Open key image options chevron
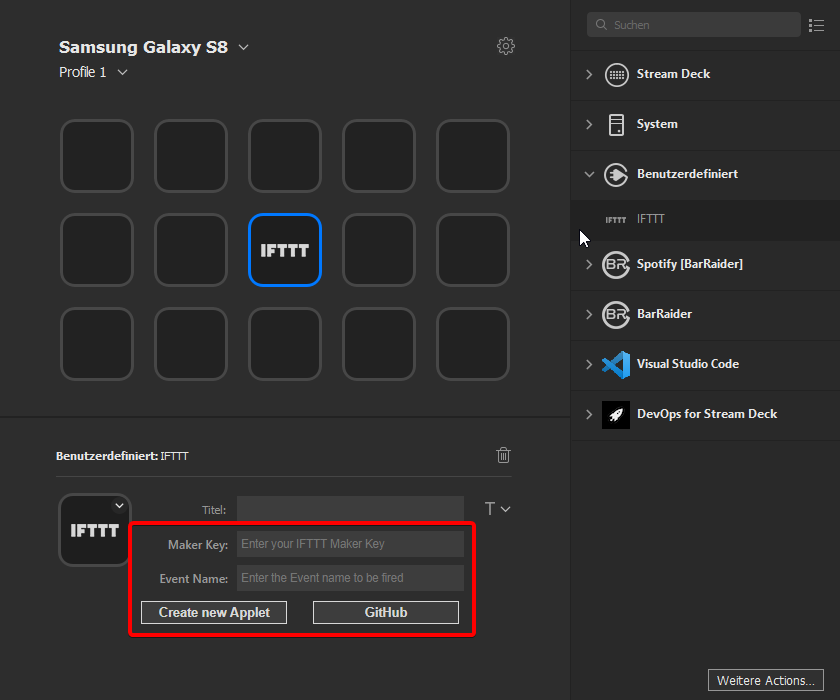840x700 pixels. [119, 506]
